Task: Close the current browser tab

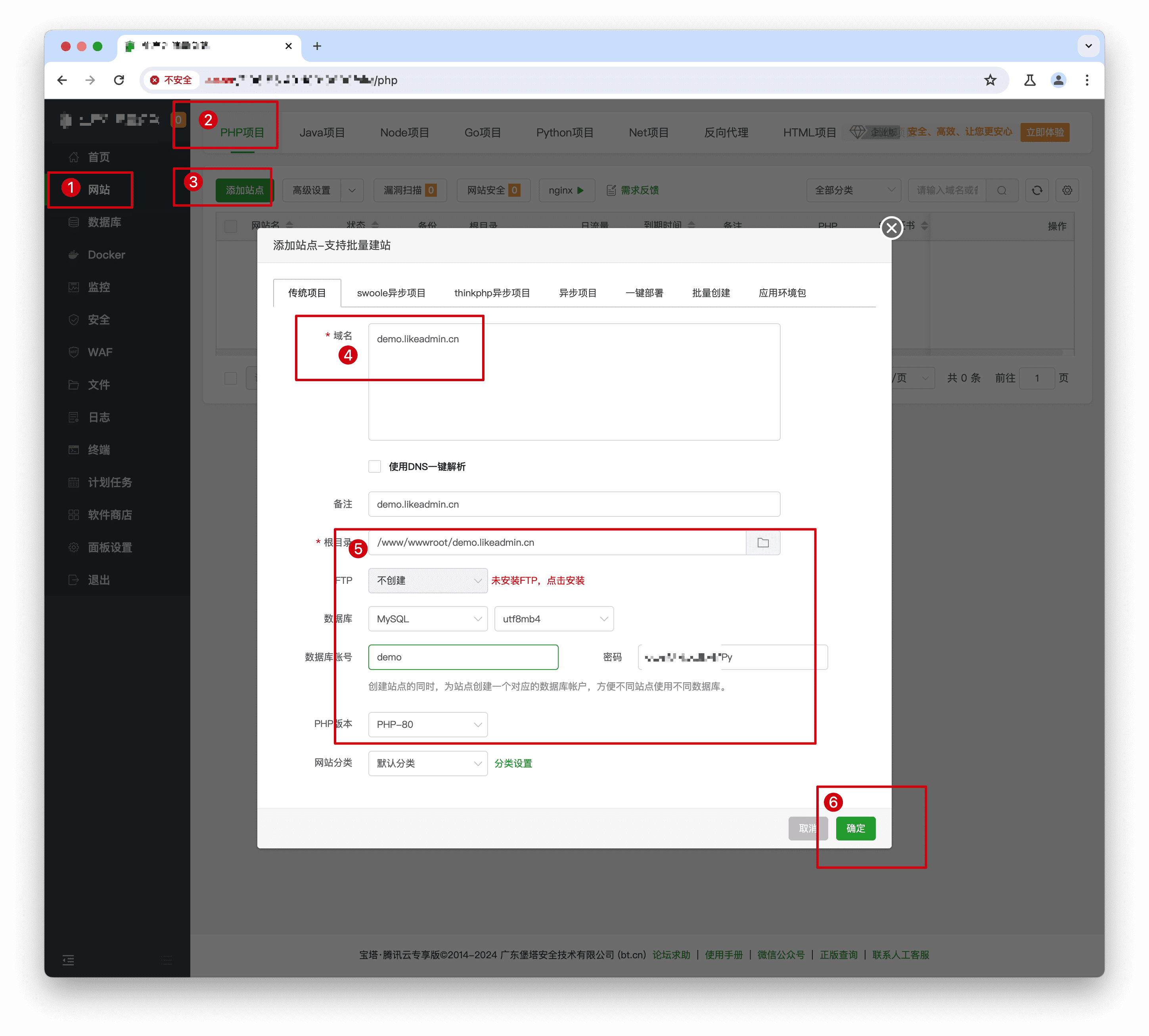Action: click(x=289, y=46)
